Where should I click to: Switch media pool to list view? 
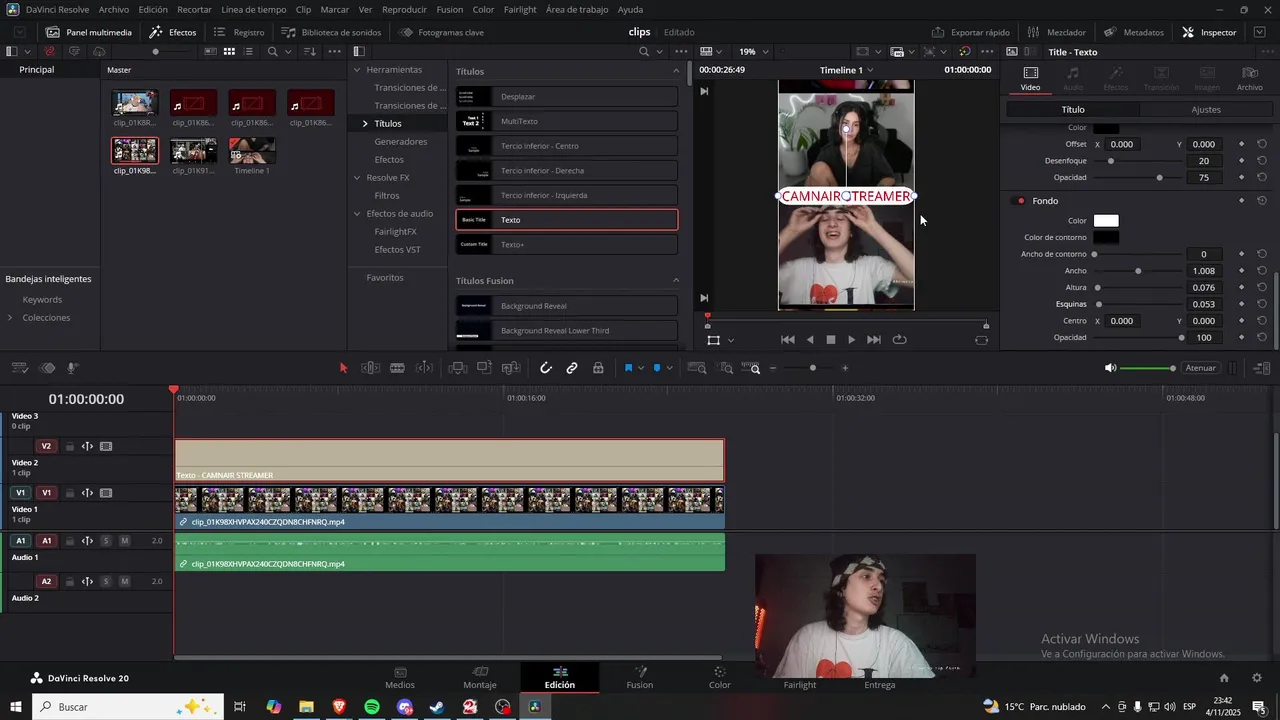coord(248,51)
